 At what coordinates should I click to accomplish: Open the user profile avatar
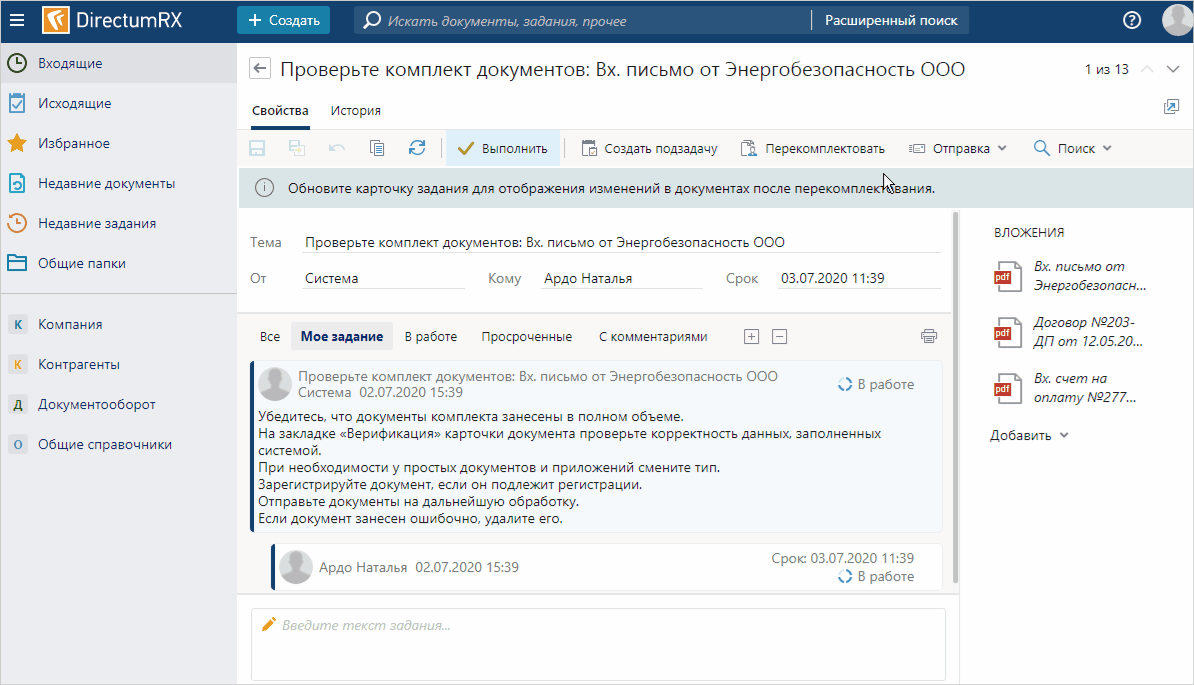pos(1176,21)
